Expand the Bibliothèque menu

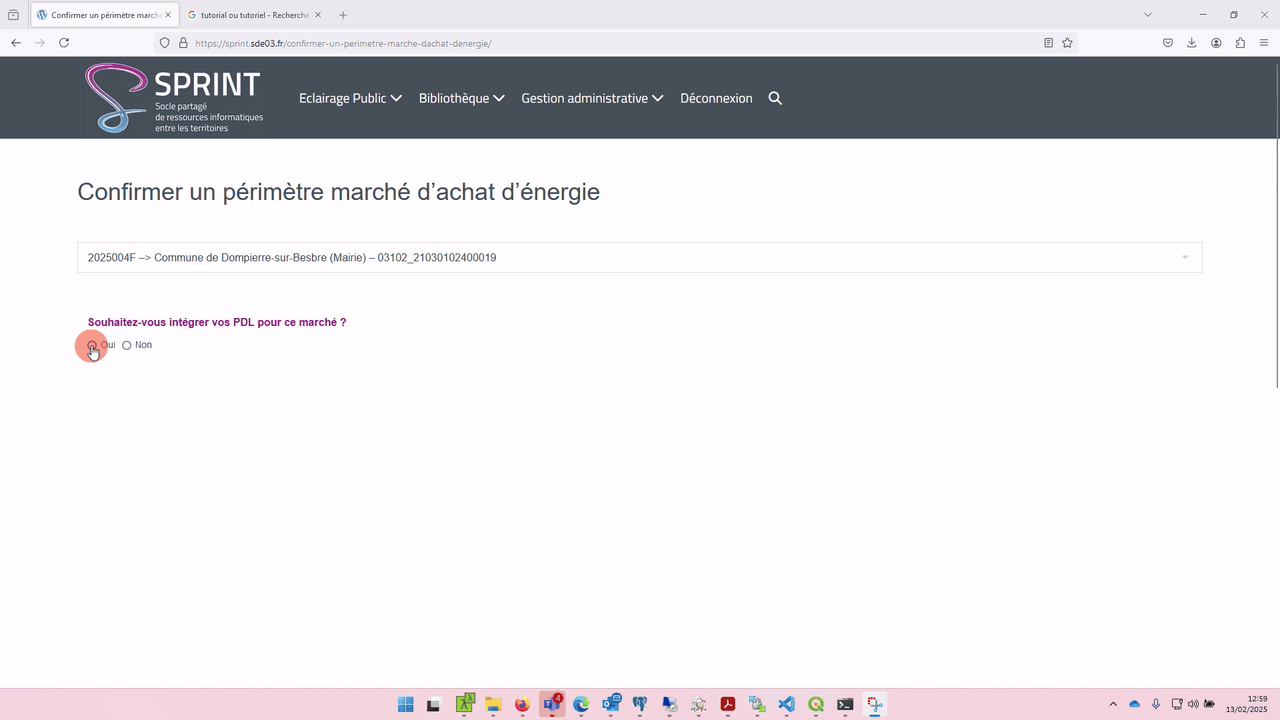coord(461,98)
